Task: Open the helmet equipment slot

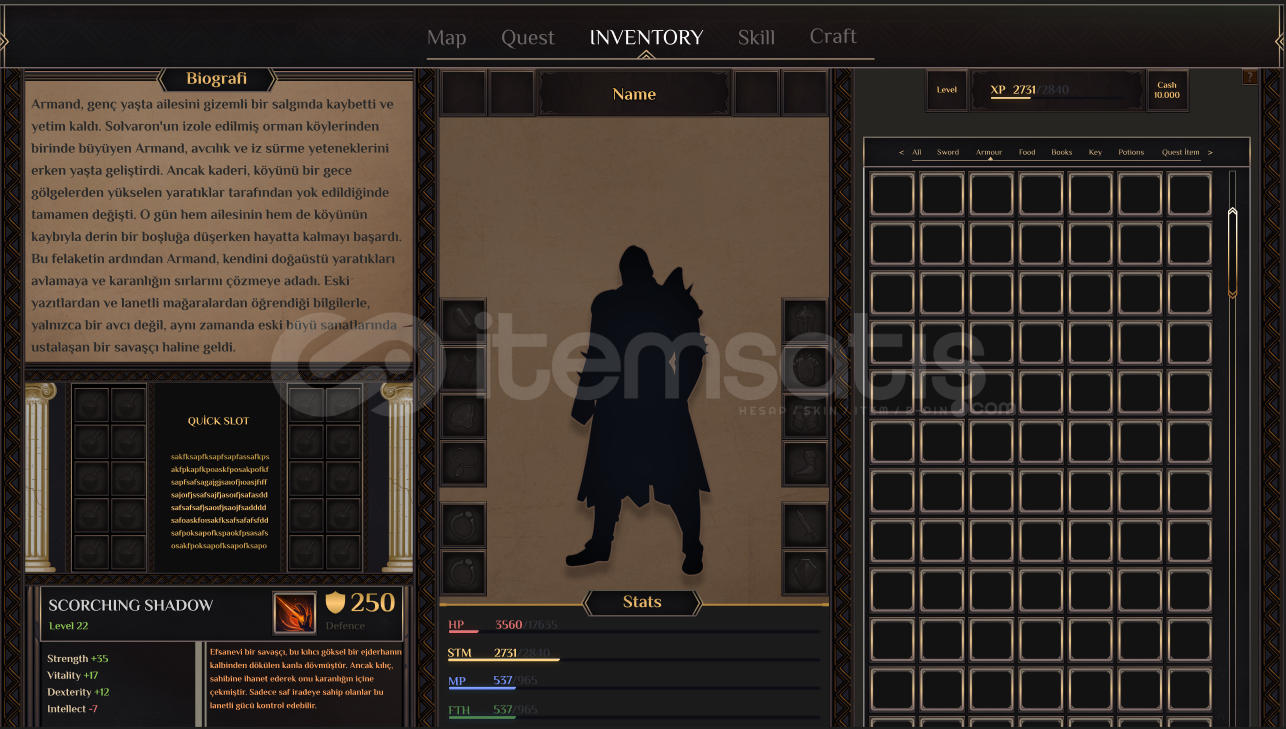Action: 805,320
